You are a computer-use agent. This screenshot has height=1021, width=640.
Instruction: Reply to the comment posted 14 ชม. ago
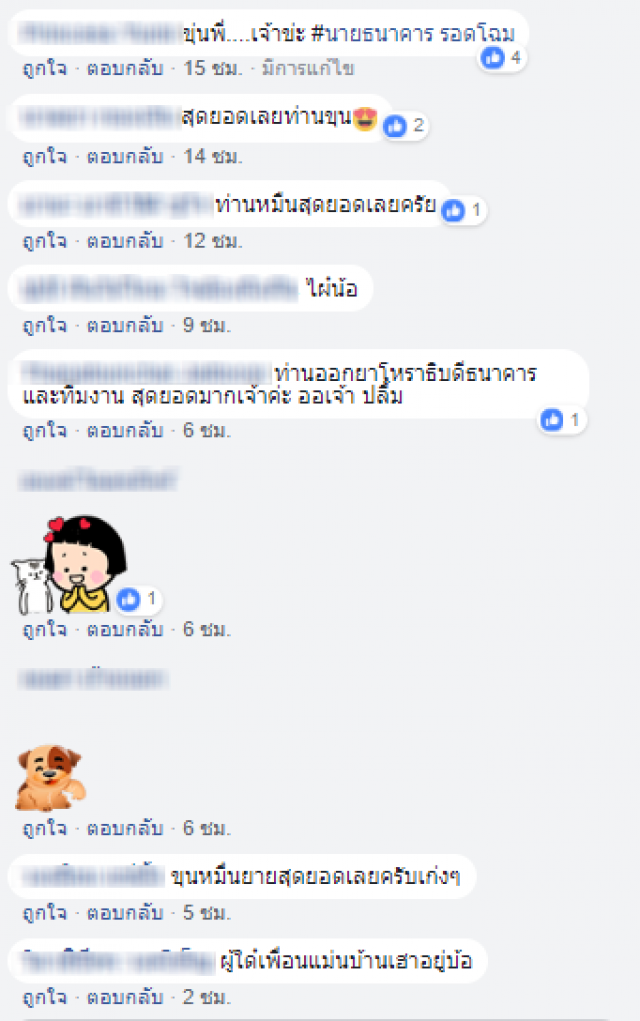[x=125, y=156]
